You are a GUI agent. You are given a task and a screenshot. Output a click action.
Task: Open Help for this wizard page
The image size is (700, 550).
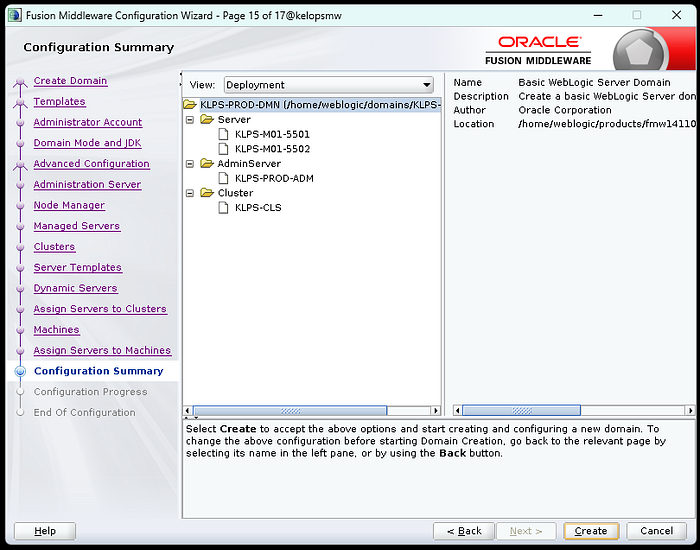pos(45,531)
